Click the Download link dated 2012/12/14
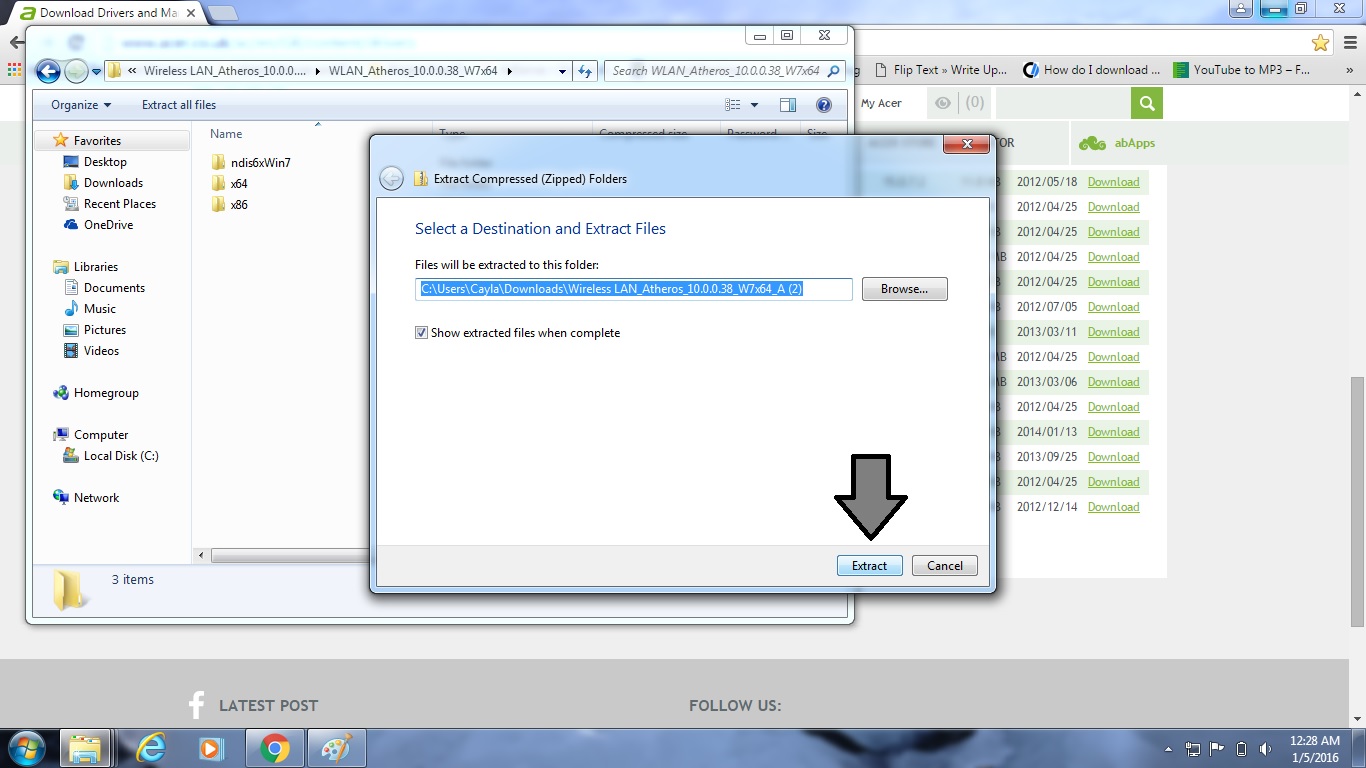 pos(1113,507)
